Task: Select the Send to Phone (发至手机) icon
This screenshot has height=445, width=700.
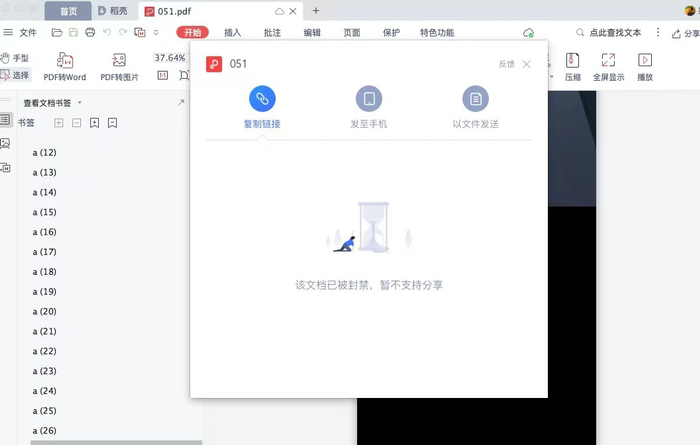Action: [369, 99]
